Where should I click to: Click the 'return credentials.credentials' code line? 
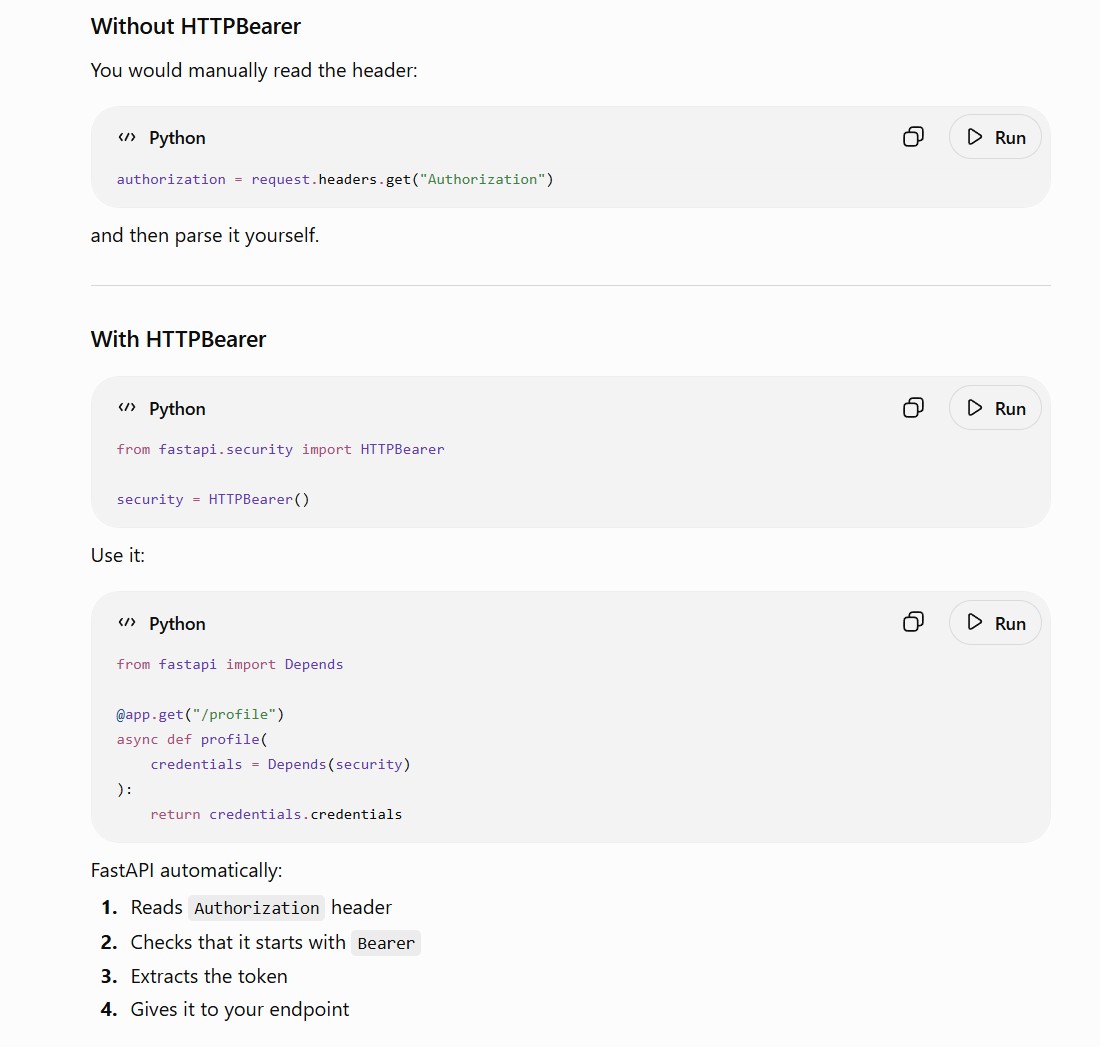[x=276, y=814]
